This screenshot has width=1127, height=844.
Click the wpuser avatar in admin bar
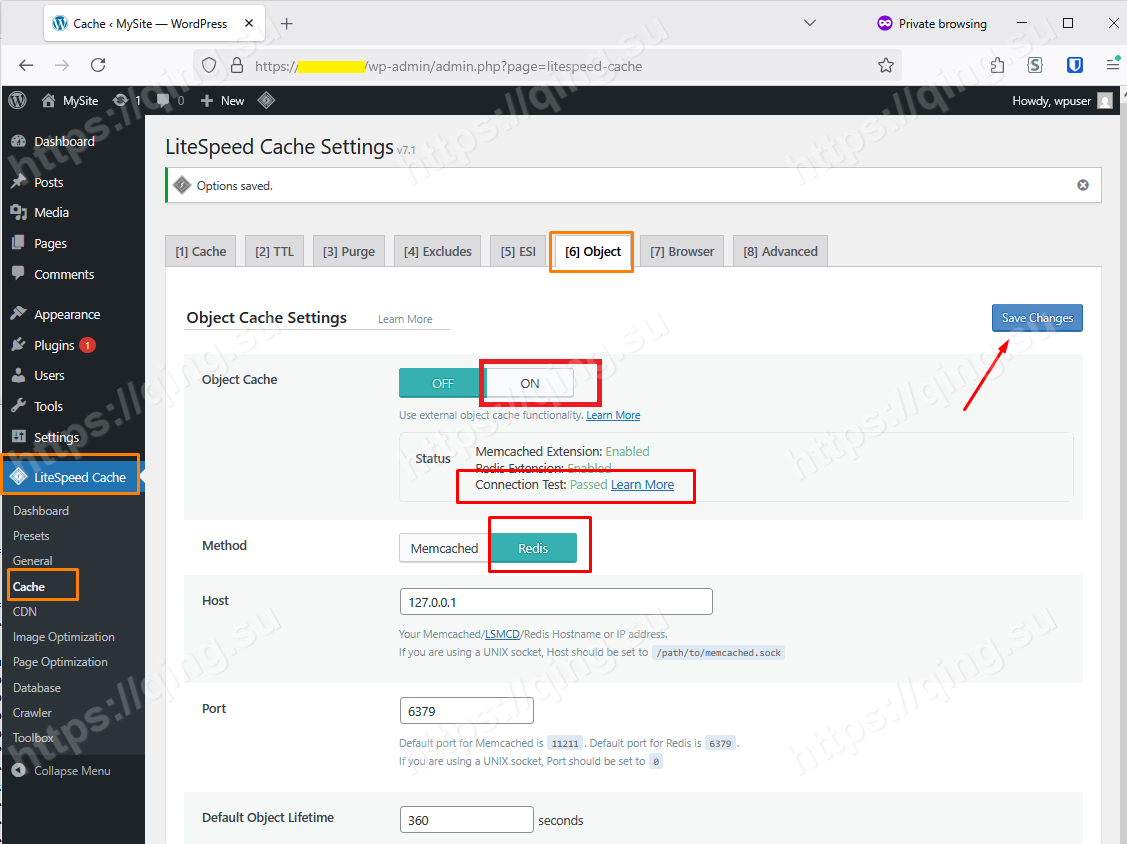pos(1105,101)
